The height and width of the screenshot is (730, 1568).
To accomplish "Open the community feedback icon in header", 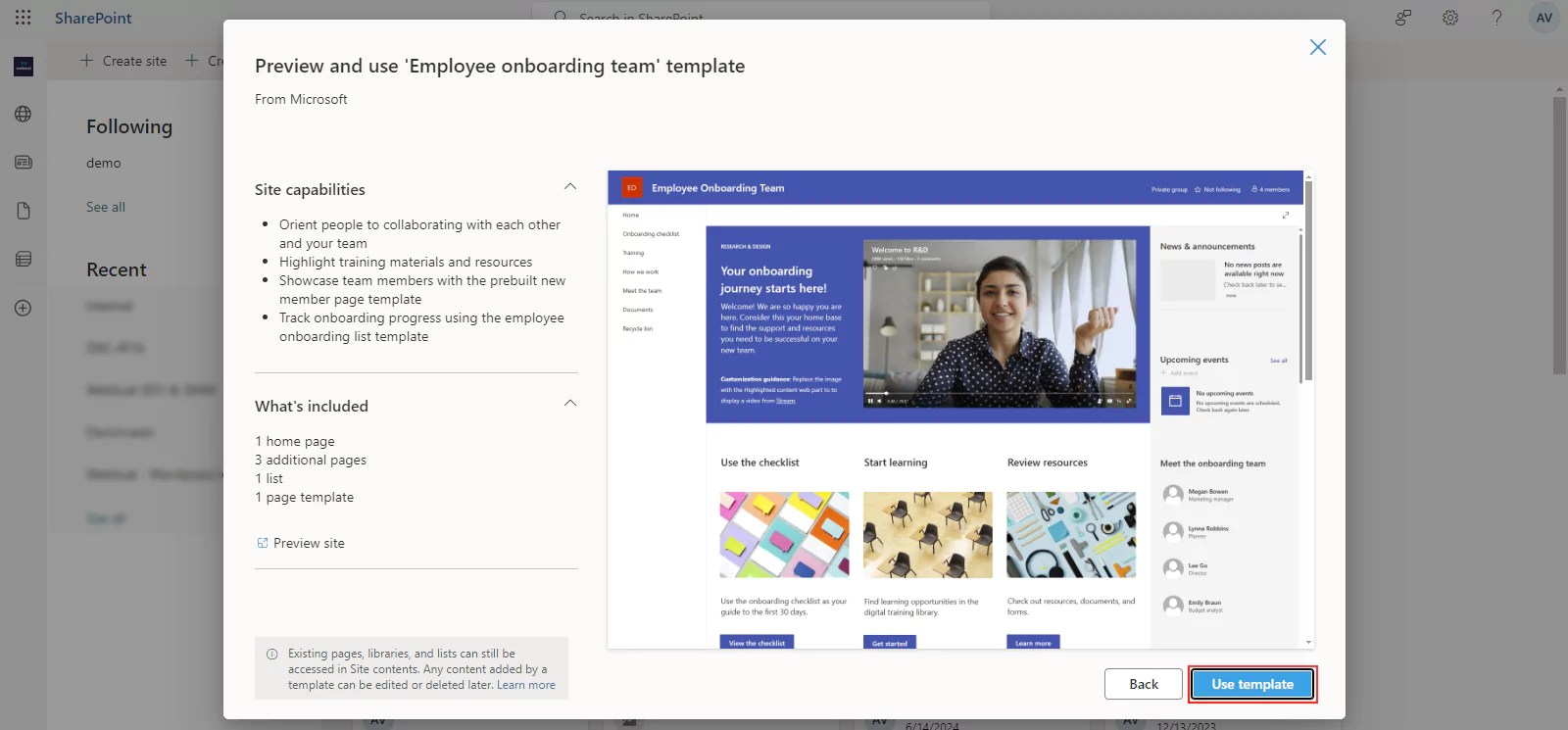I will [1403, 18].
